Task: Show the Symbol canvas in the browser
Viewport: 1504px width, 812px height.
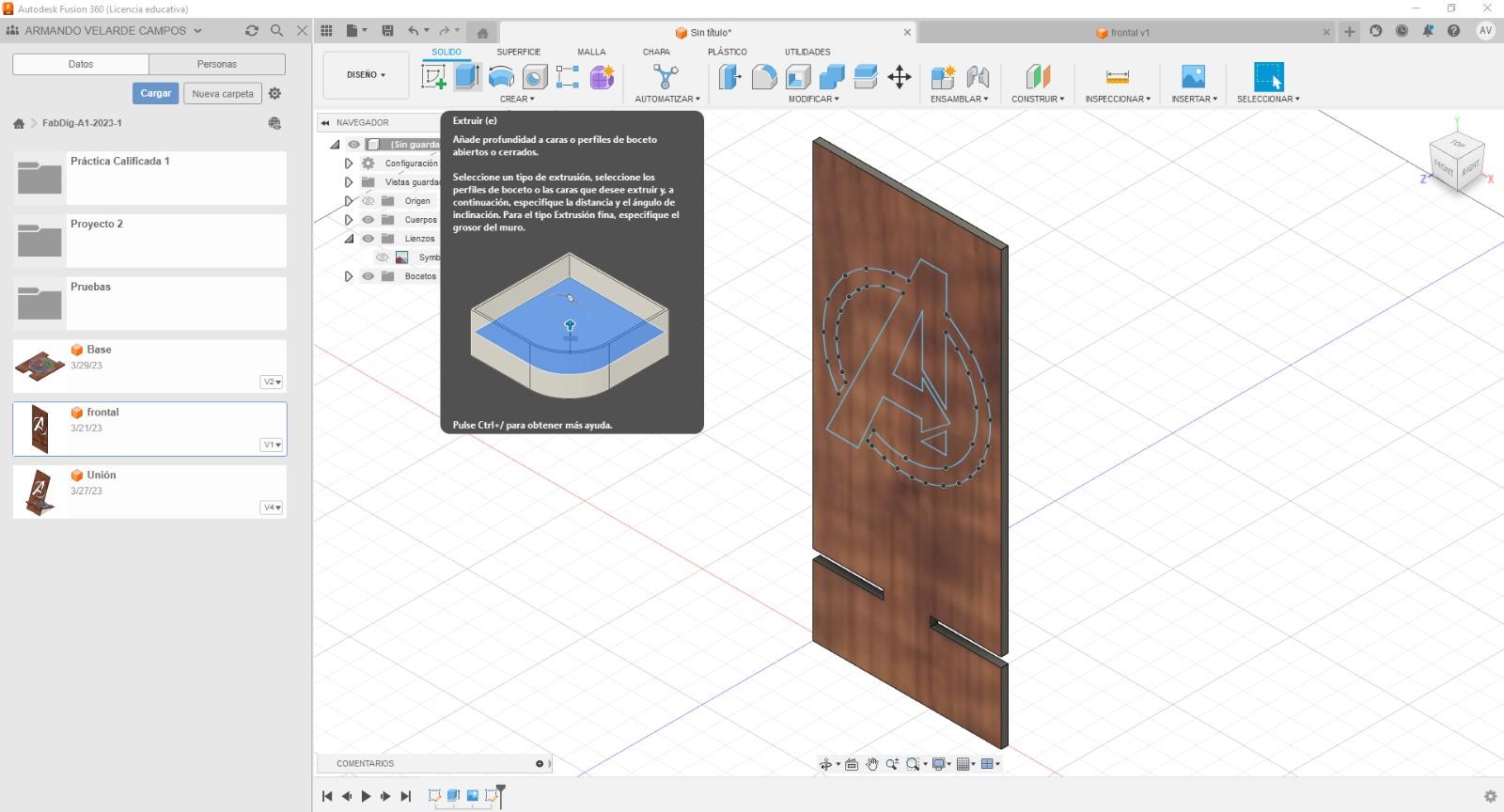Action: point(383,258)
